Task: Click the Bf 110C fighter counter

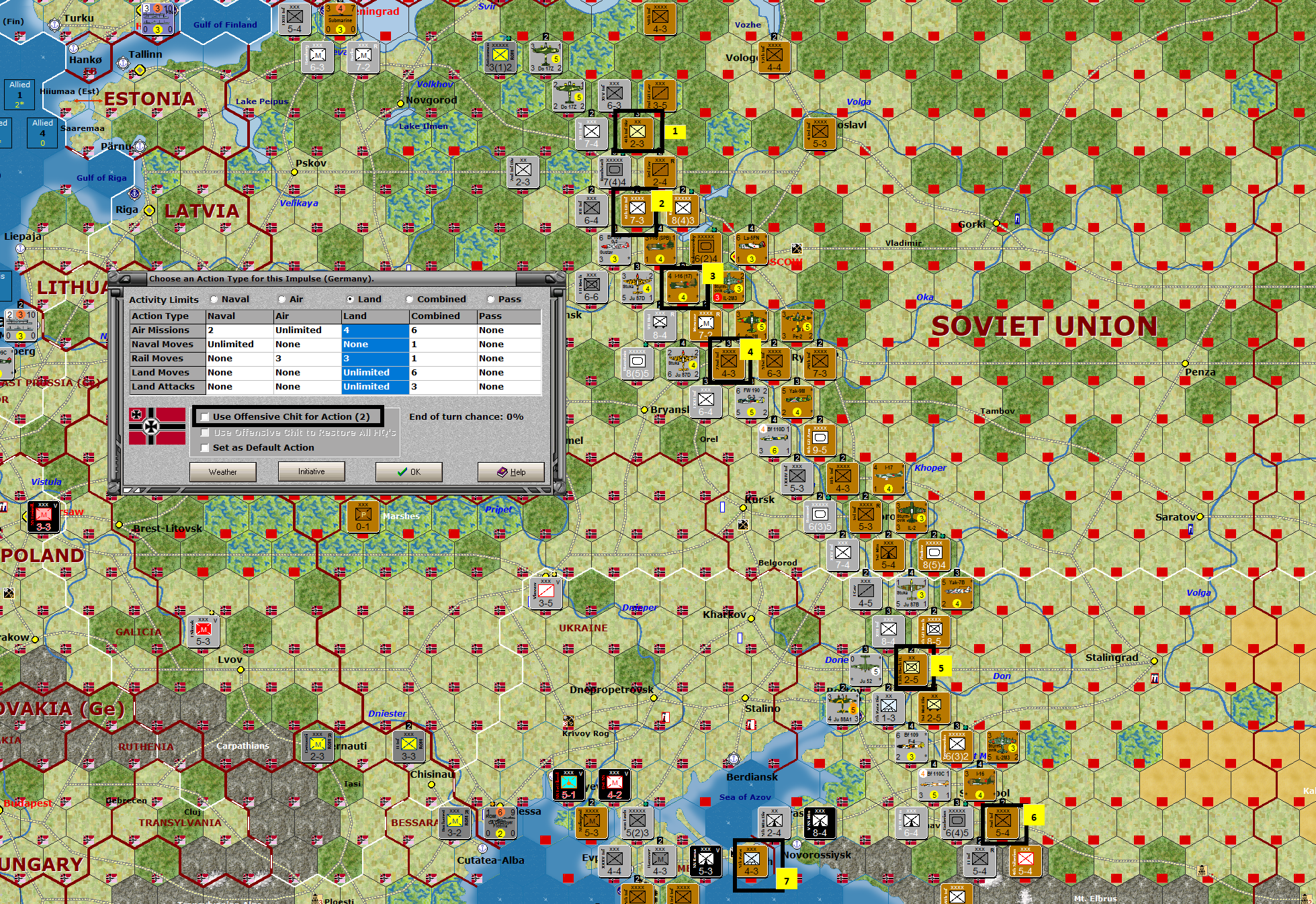Action: 934,785
